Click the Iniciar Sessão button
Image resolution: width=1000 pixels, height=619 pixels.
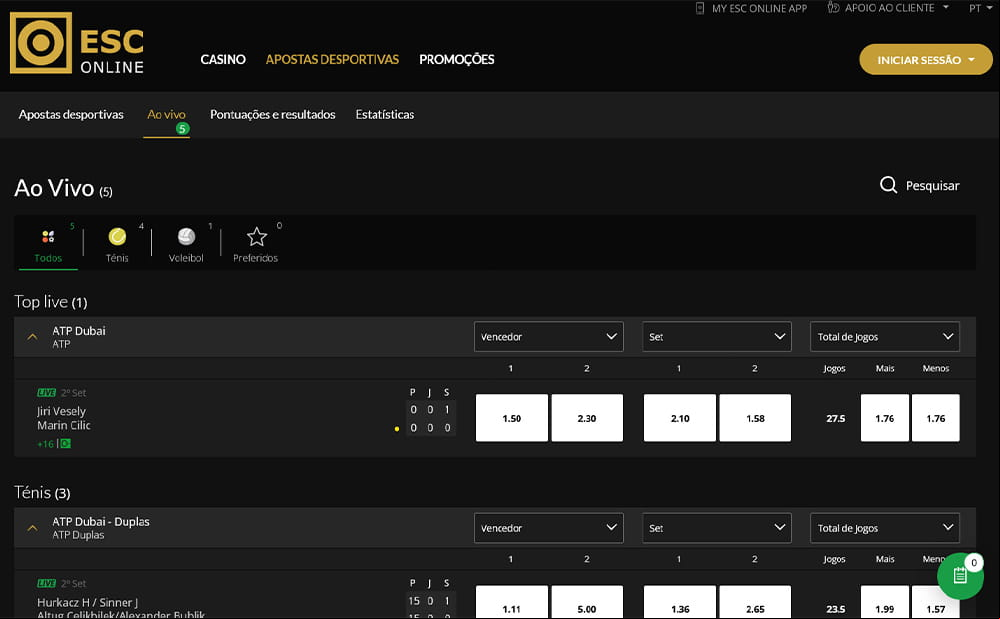coord(925,59)
